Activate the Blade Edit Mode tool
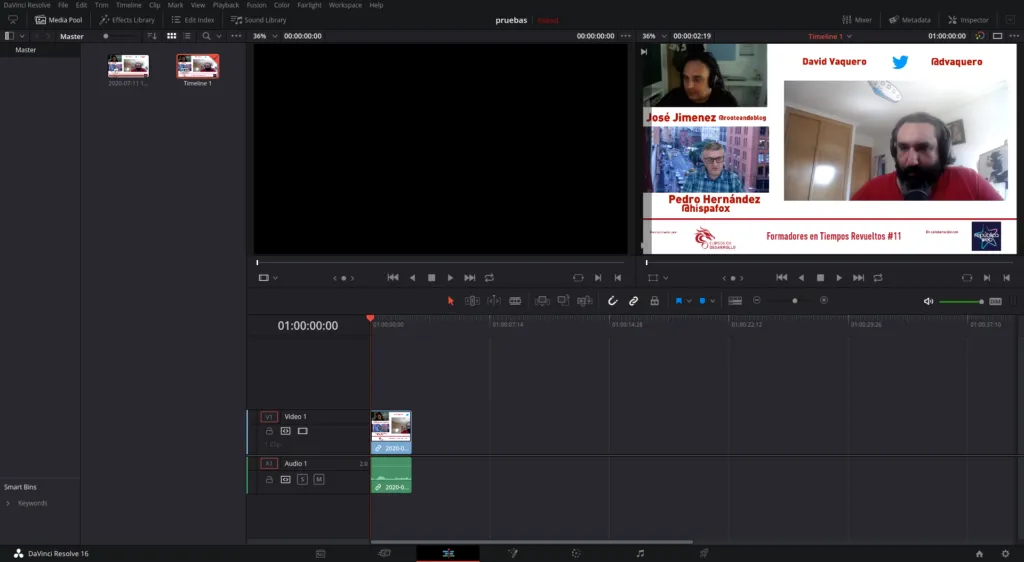 515,301
